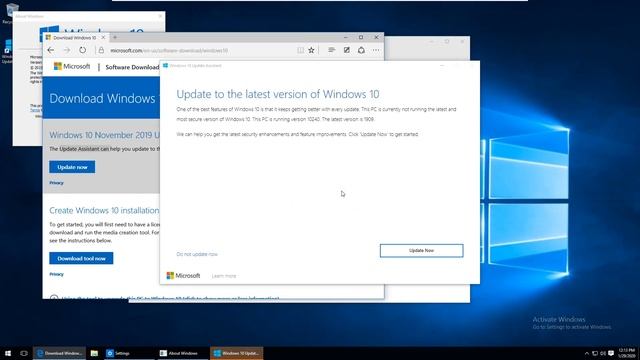Click the Share icon in Edge toolbar

pos(361,50)
